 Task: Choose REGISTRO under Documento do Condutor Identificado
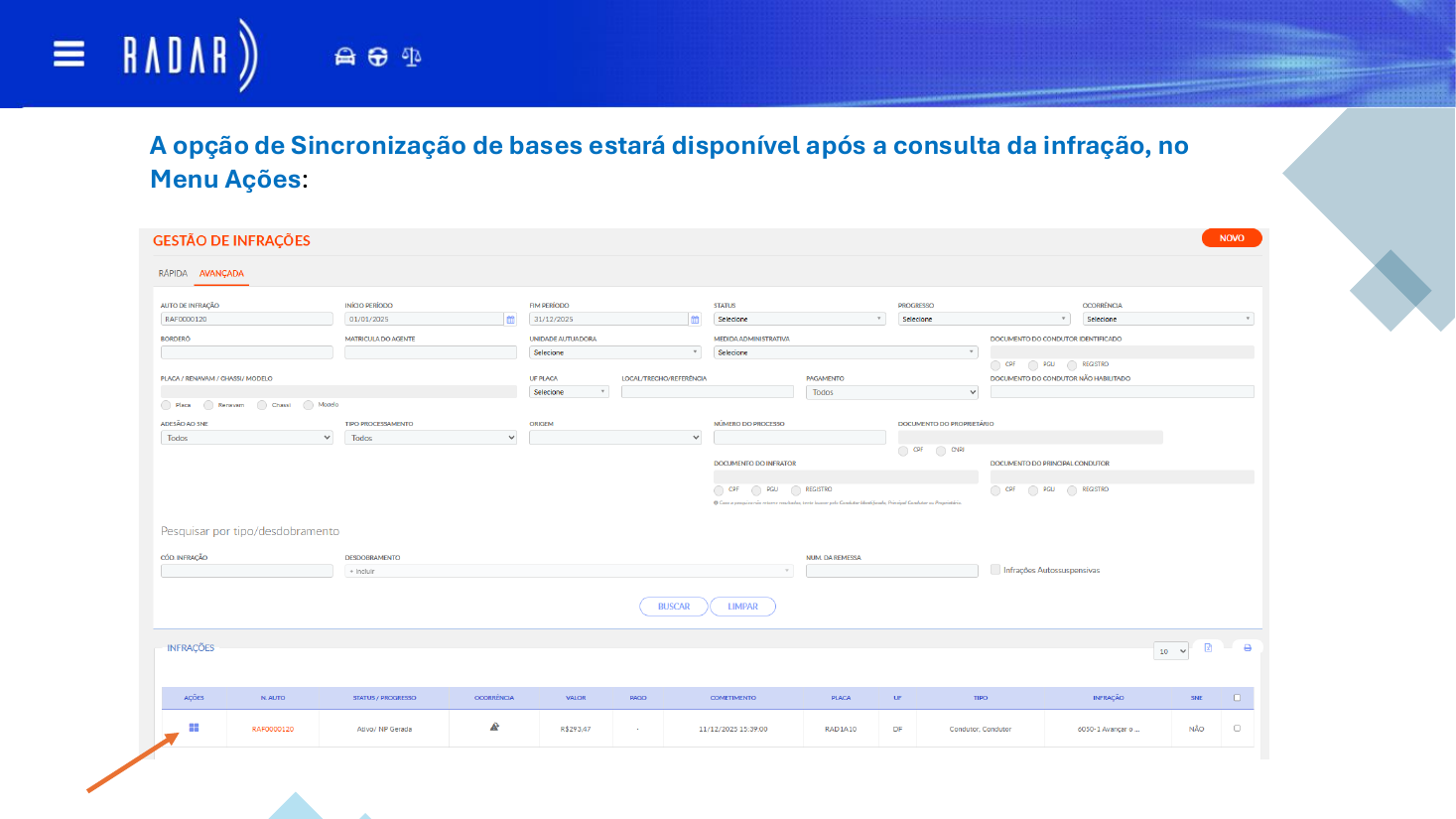point(1072,365)
